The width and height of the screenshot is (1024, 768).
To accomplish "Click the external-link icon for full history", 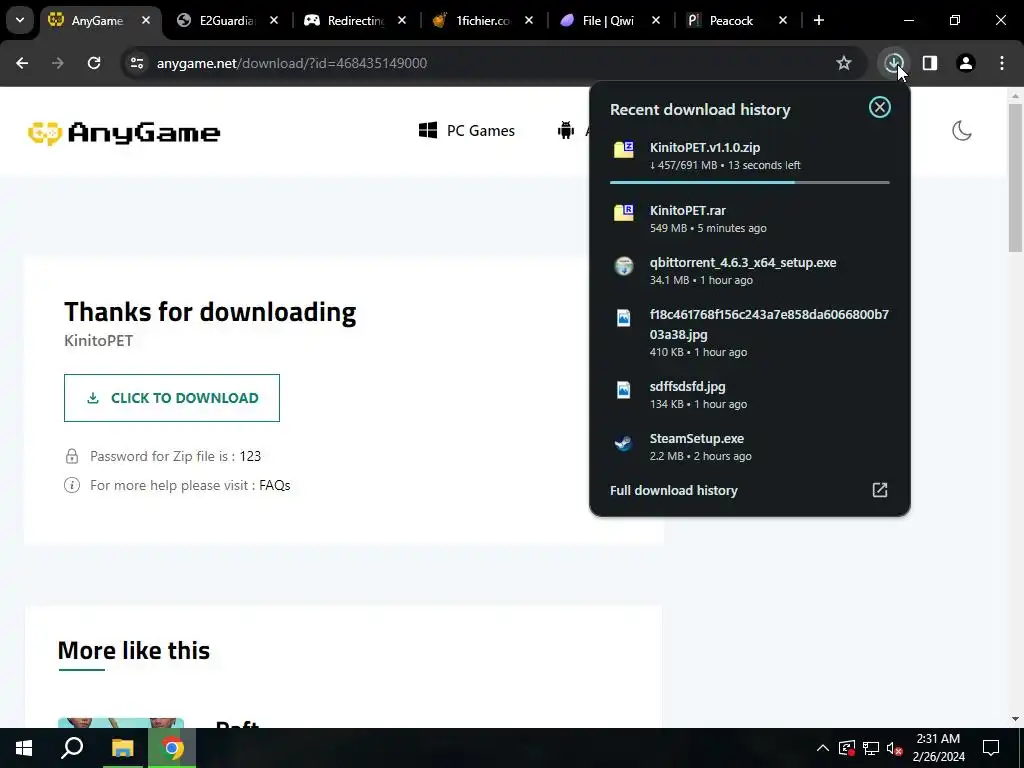I will [x=880, y=490].
